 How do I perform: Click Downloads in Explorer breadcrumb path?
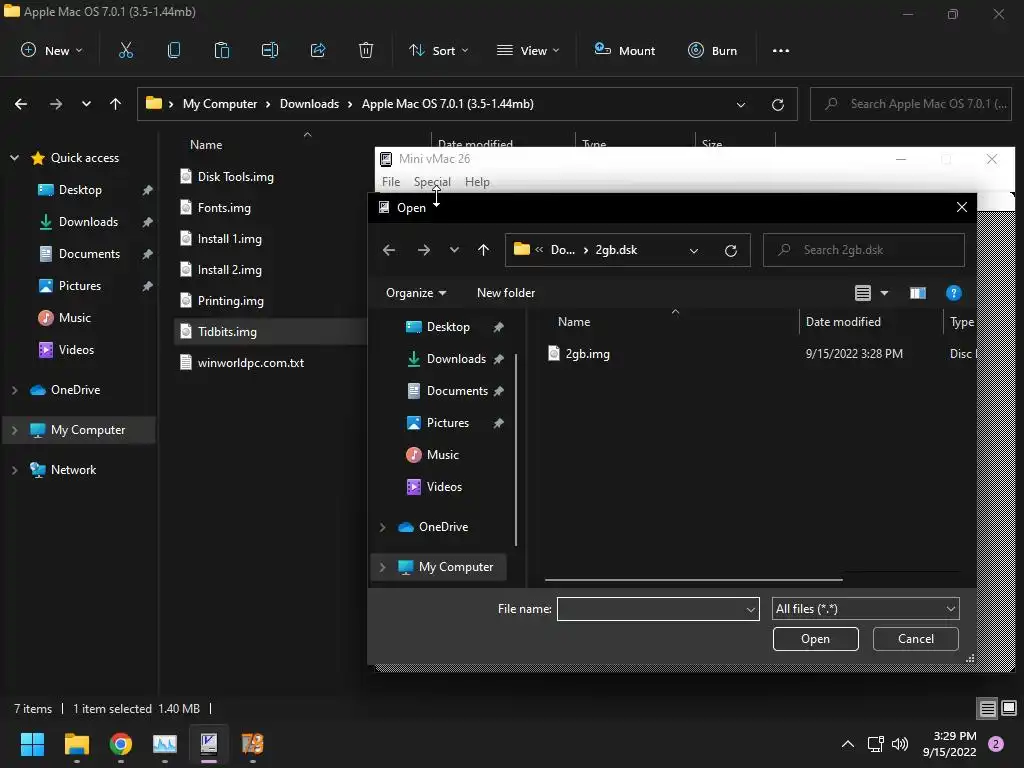pyautogui.click(x=309, y=104)
